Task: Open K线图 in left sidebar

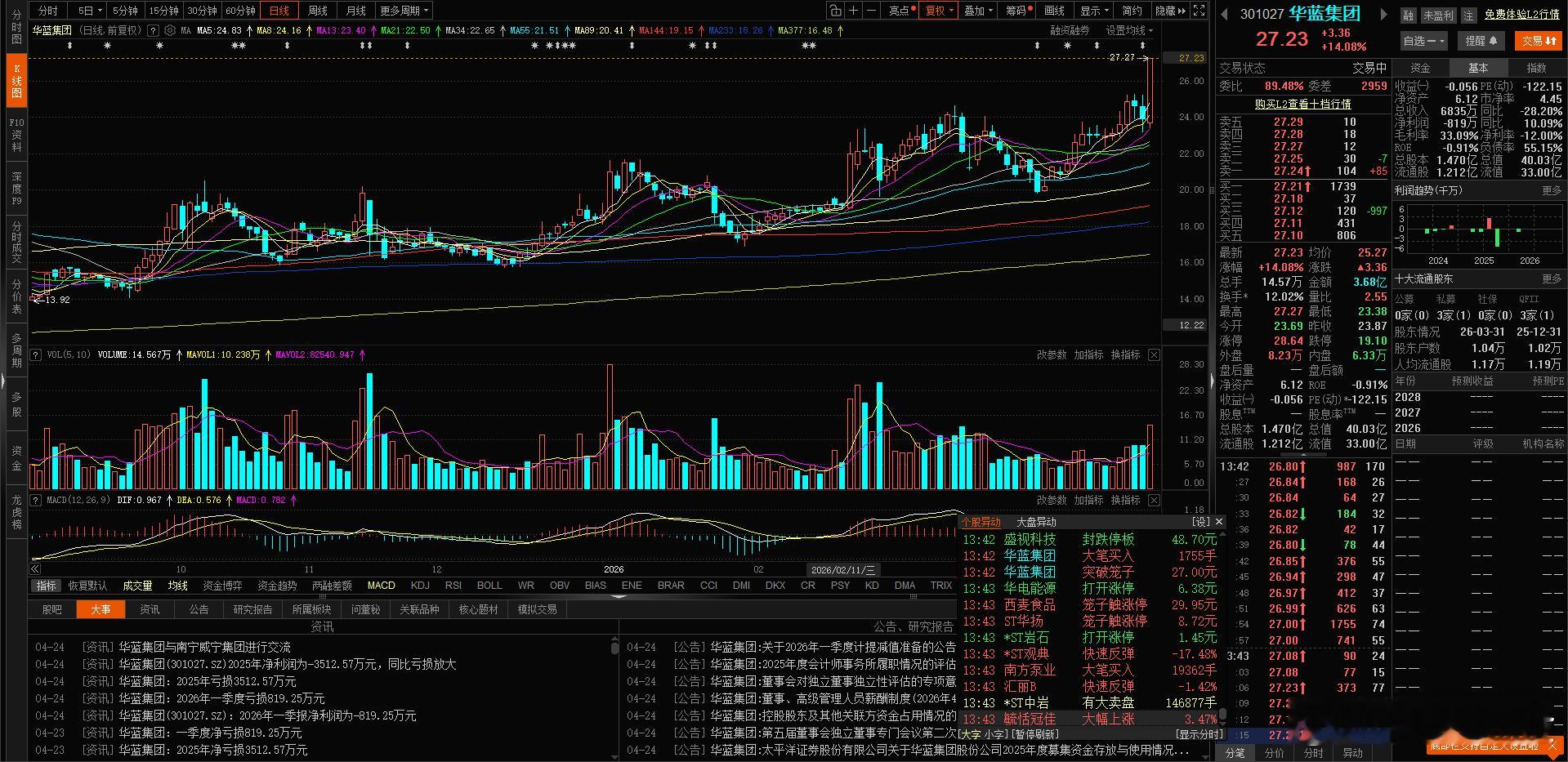Action: [x=16, y=81]
